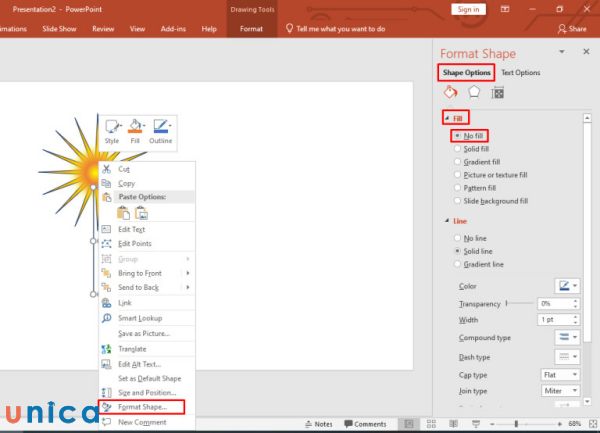
Task: Click the Fill bucket in mini toolbar
Action: point(135,131)
